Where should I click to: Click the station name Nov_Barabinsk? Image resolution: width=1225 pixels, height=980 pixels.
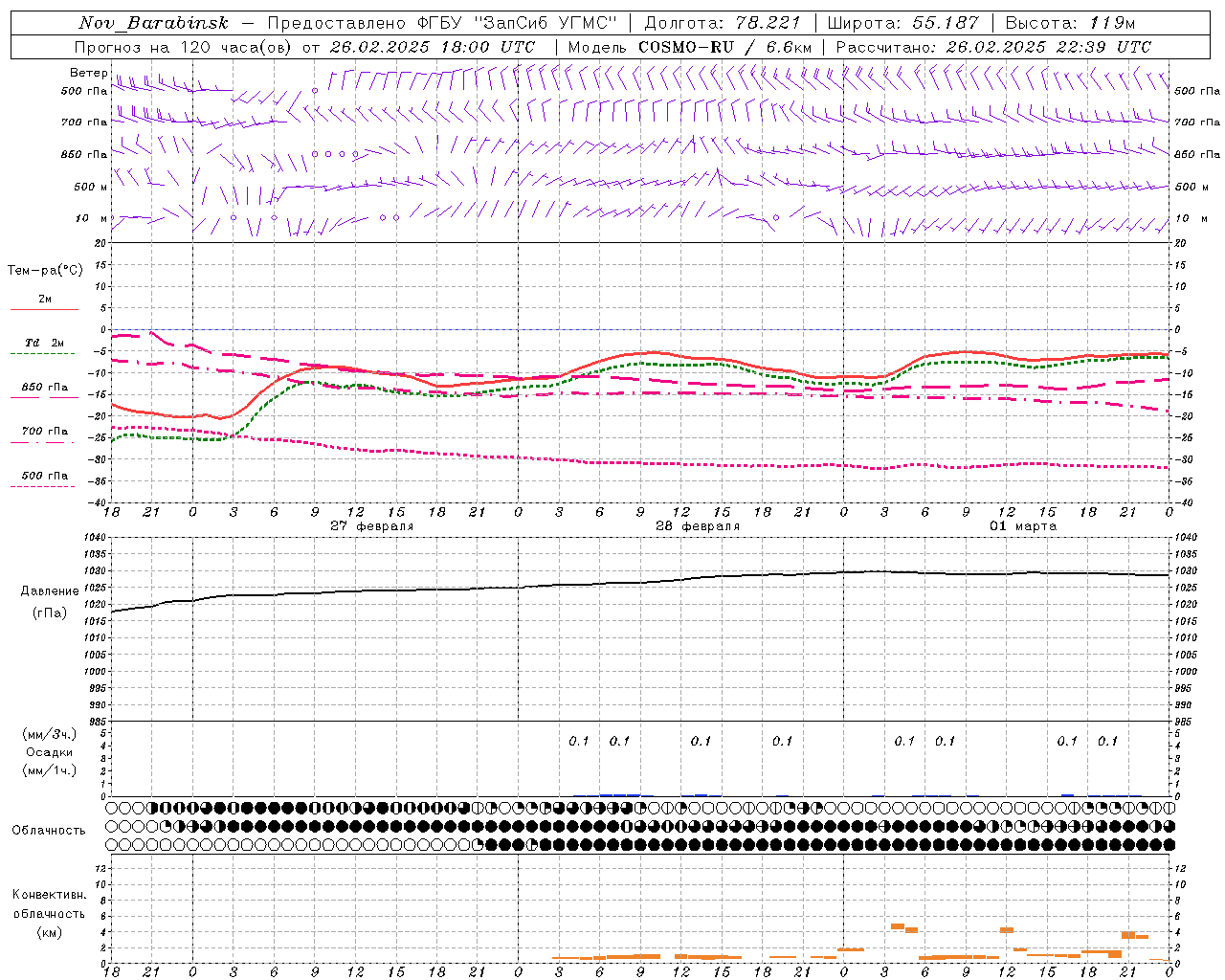pyautogui.click(x=153, y=23)
